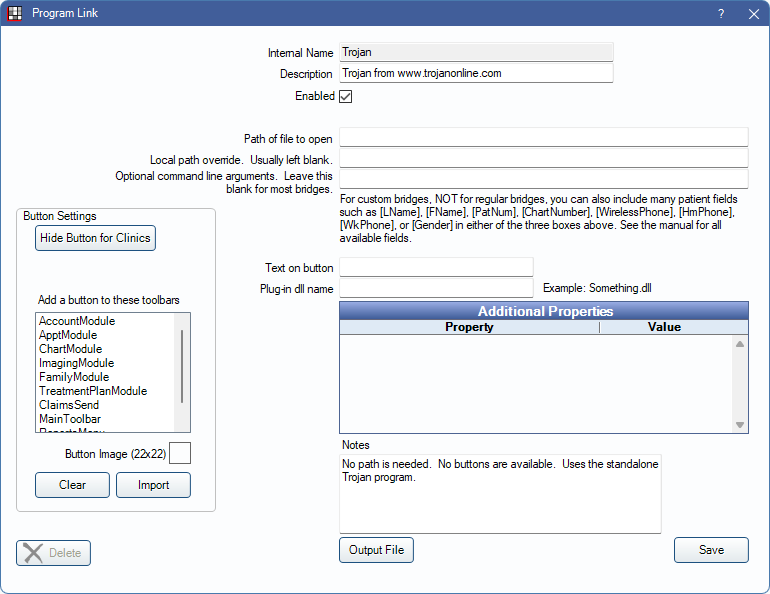770x594 pixels.
Task: Select TreatmentPlanModule in toolbar list
Action: tap(93, 391)
